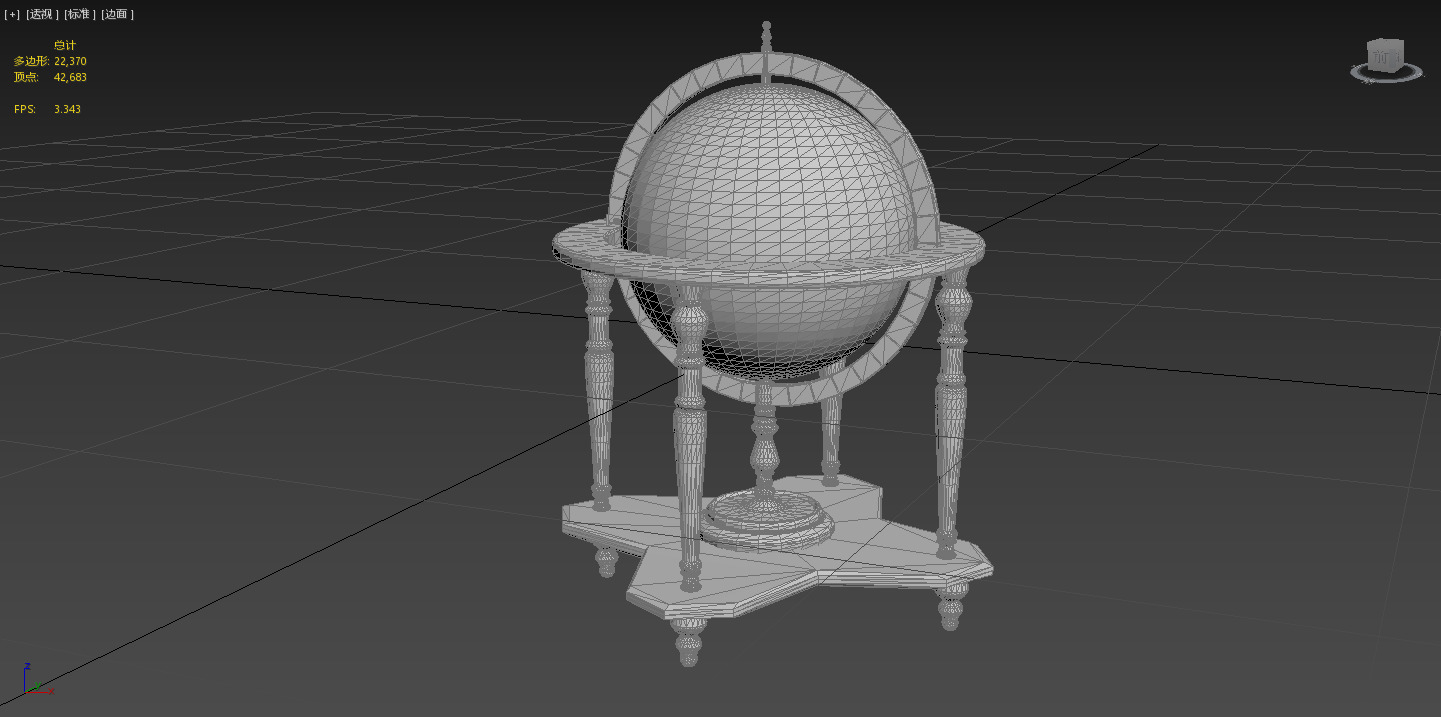Open the [标准] standard quality menu

pos(80,14)
